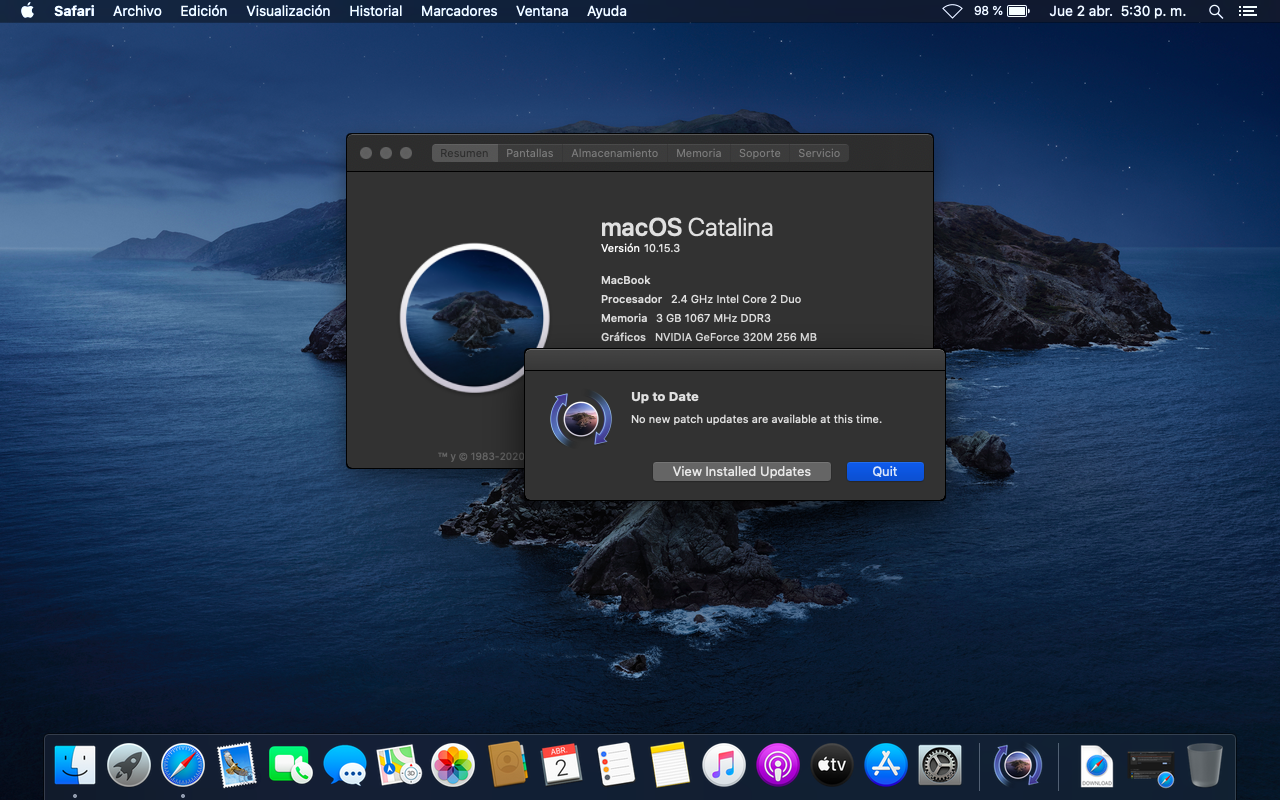Open the Visualización menu
Screen dimensions: 1280x800
[288, 11]
